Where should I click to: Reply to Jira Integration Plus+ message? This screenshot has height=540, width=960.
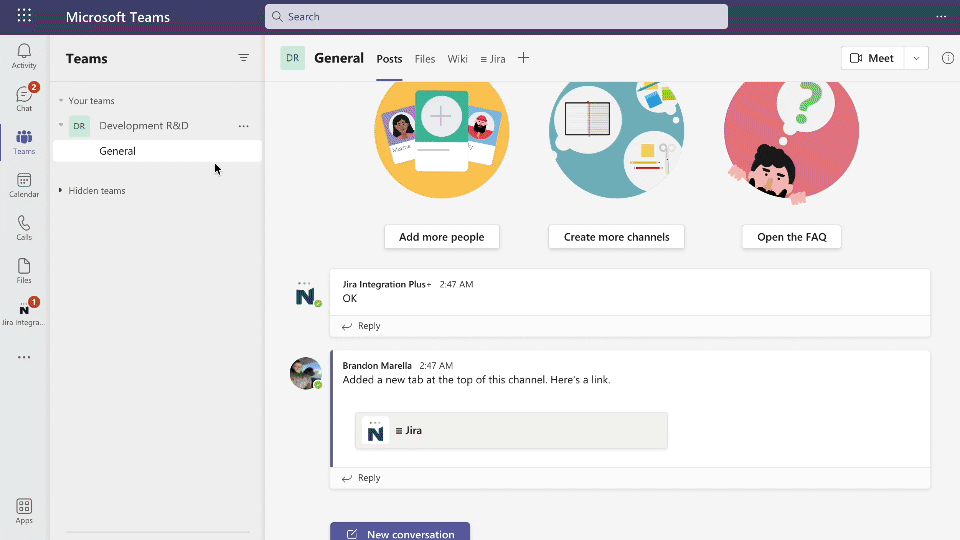coord(361,326)
